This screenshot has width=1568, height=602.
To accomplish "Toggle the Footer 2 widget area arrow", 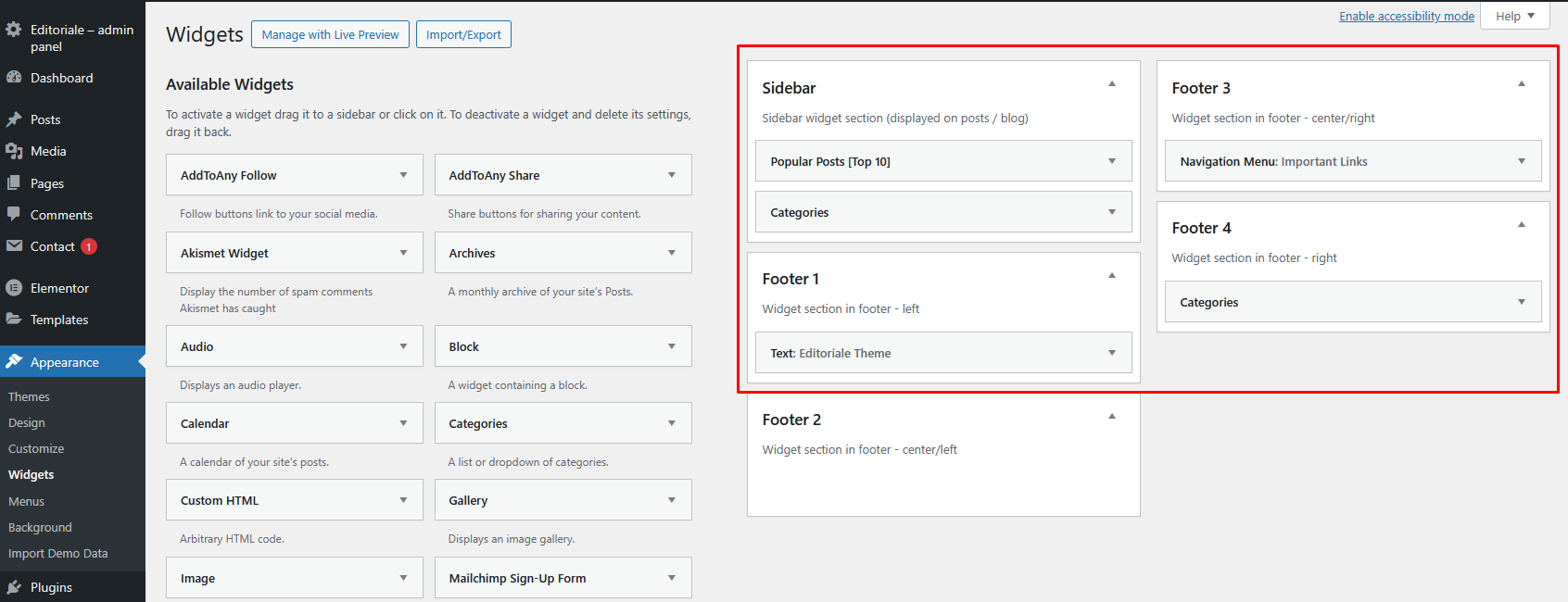I will click(x=1112, y=417).
